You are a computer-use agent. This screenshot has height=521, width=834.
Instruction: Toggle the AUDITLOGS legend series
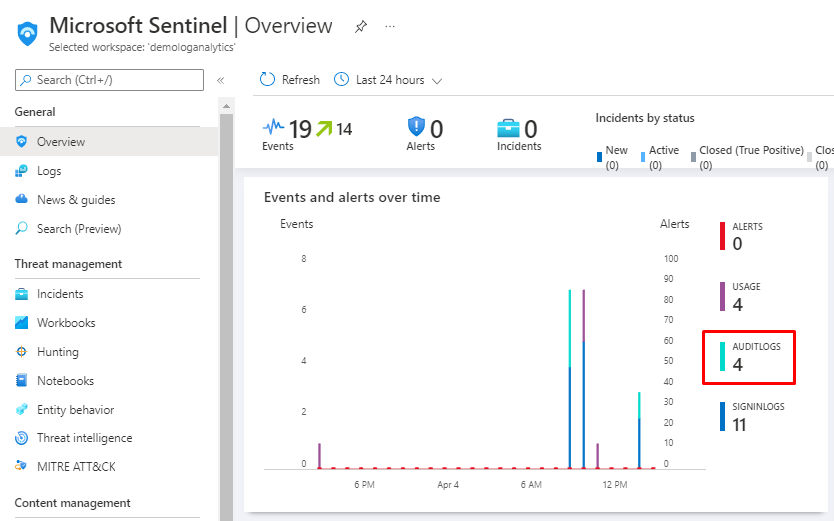pyautogui.click(x=749, y=356)
